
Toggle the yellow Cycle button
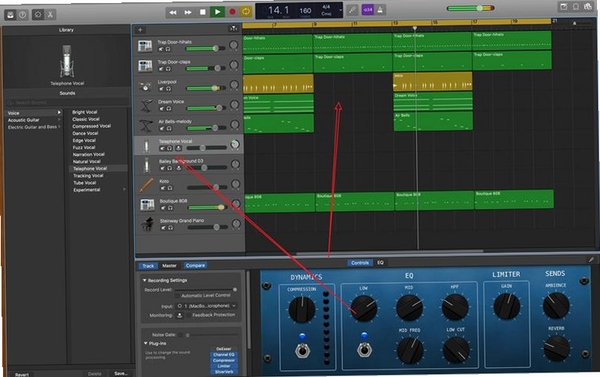[246, 11]
